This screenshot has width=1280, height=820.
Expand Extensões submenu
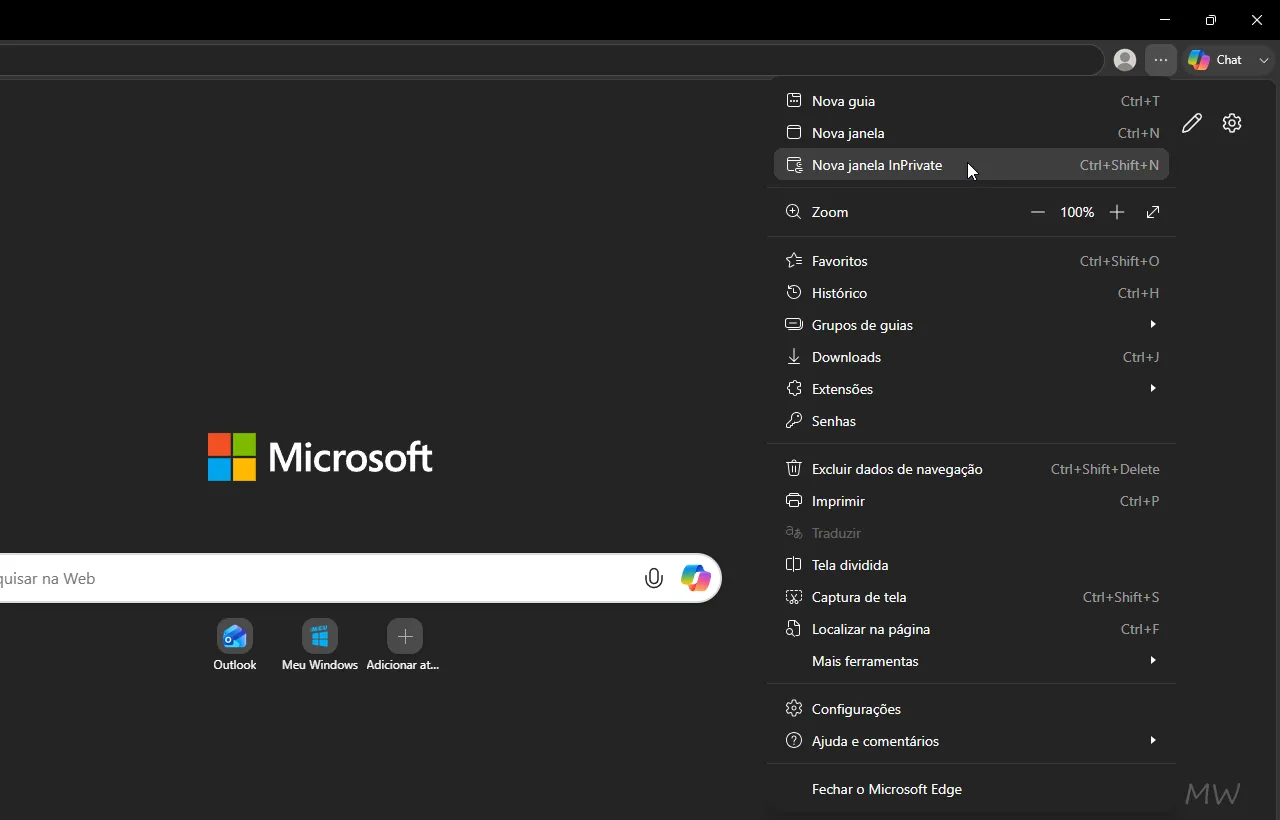[x=971, y=389]
